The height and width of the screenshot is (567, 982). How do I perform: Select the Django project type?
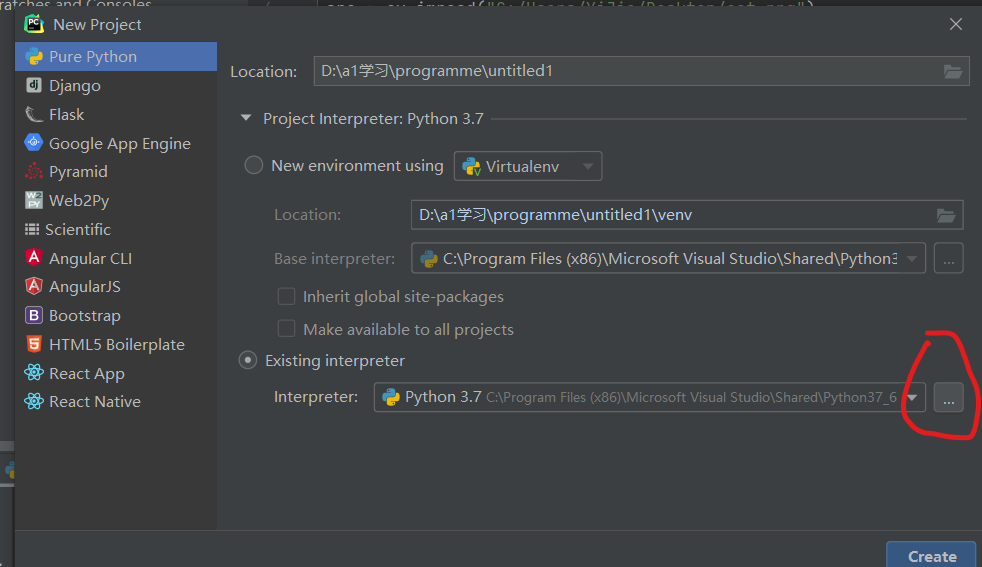point(116,85)
